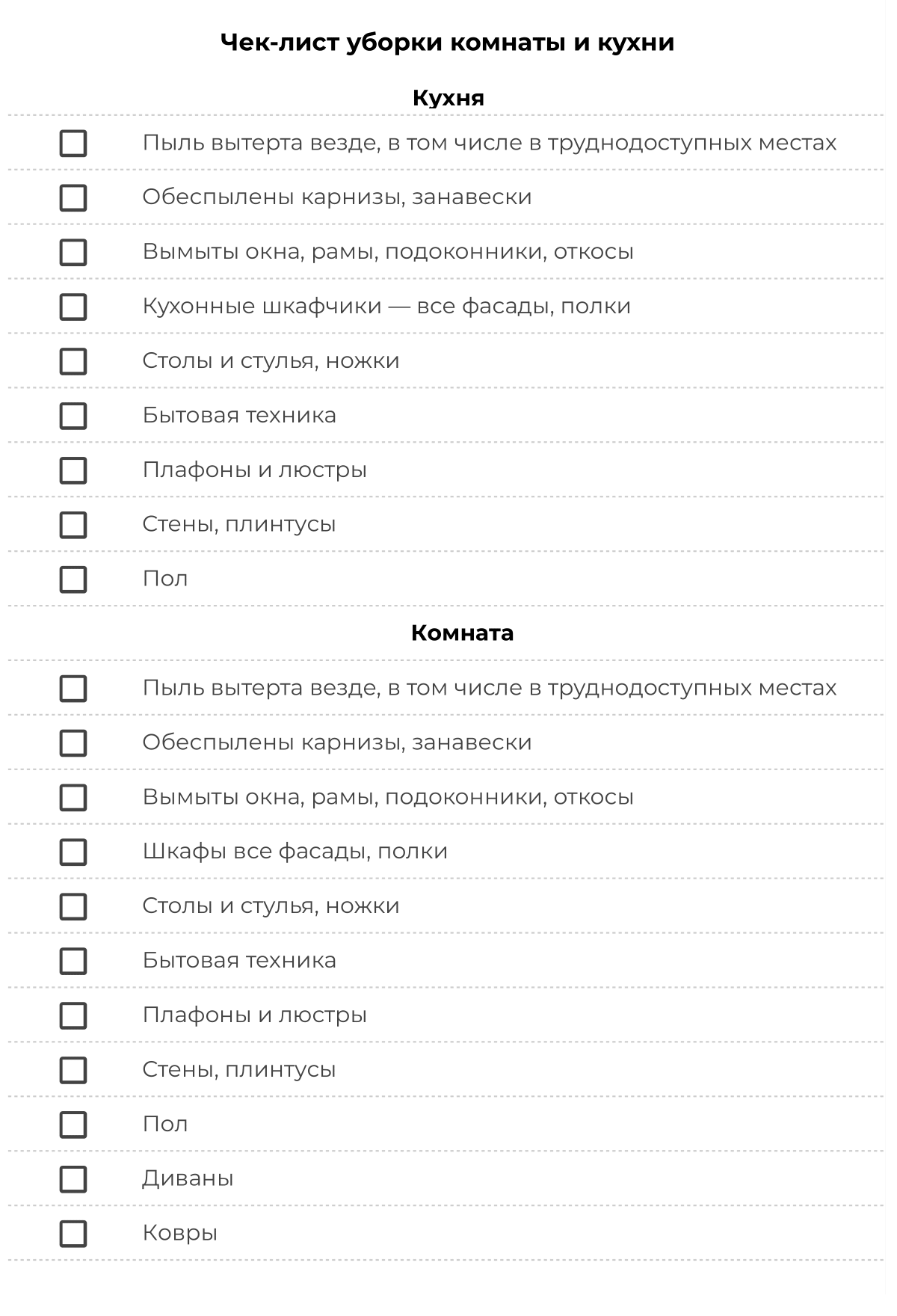897x1316 pixels.
Task: Check room 'Вымыты окна, рамы' checkbox
Action: (x=73, y=797)
